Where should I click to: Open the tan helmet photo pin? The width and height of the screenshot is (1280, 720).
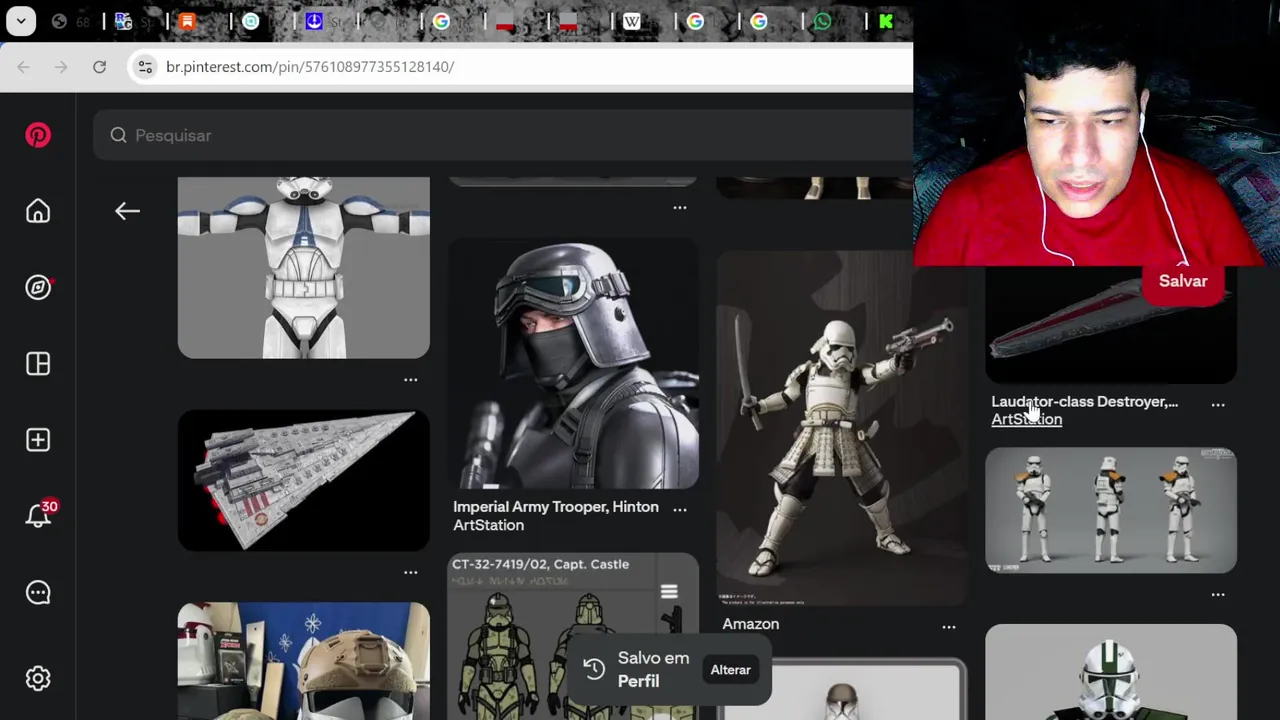click(304, 661)
